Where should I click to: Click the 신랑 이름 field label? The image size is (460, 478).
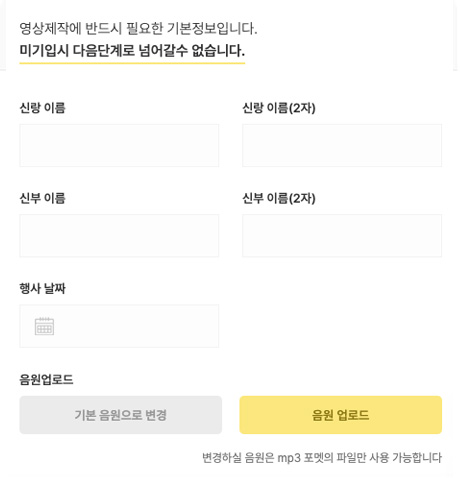(x=43, y=108)
